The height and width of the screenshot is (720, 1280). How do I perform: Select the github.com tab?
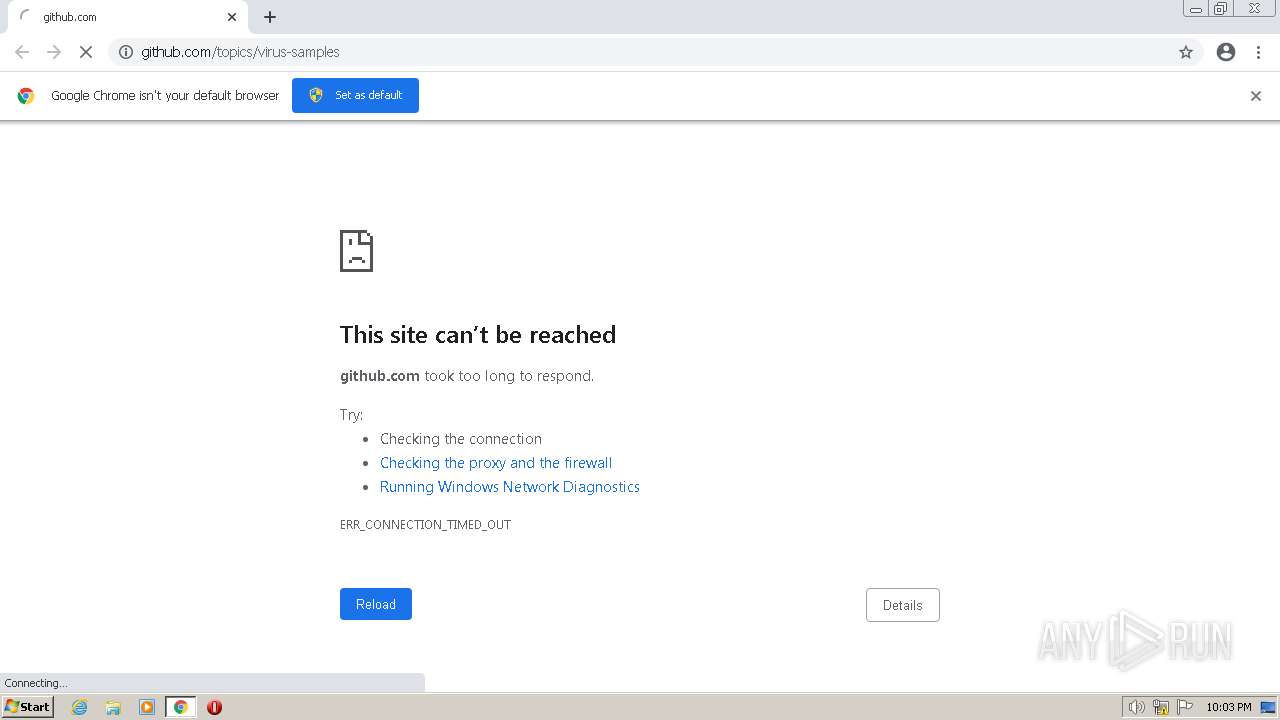[128, 17]
